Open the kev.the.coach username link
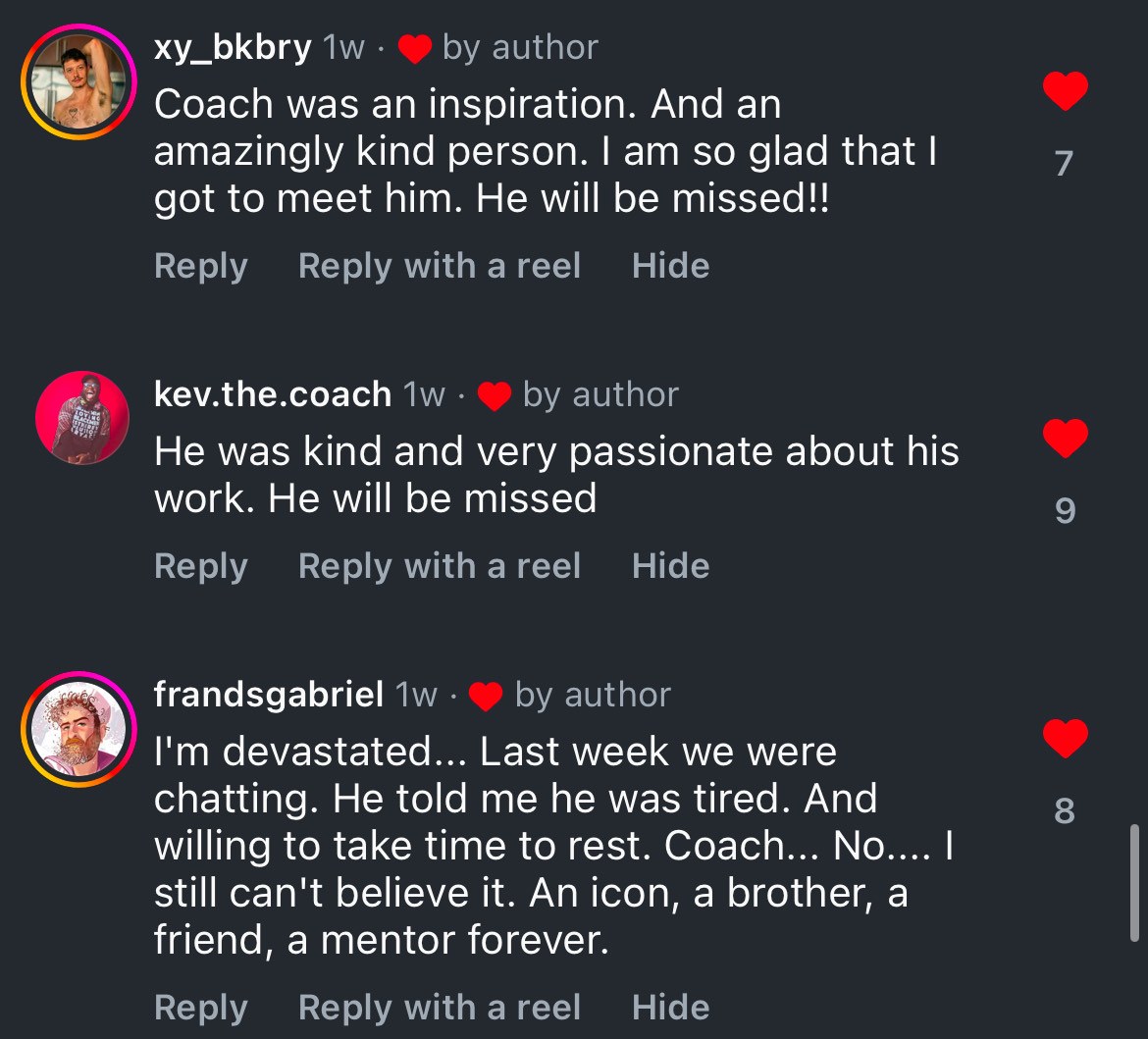Screen dimensions: 1148x1039 pos(273,394)
